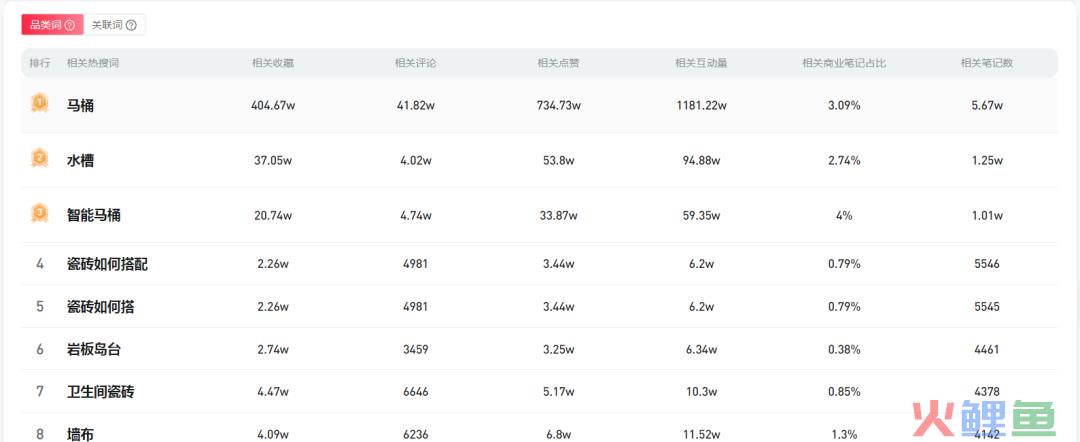
Task: Sort by 相关互动量 column header
Action: tap(701, 63)
